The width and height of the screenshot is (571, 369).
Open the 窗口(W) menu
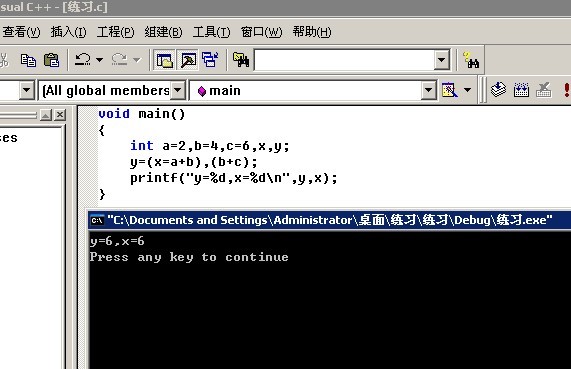click(x=261, y=32)
